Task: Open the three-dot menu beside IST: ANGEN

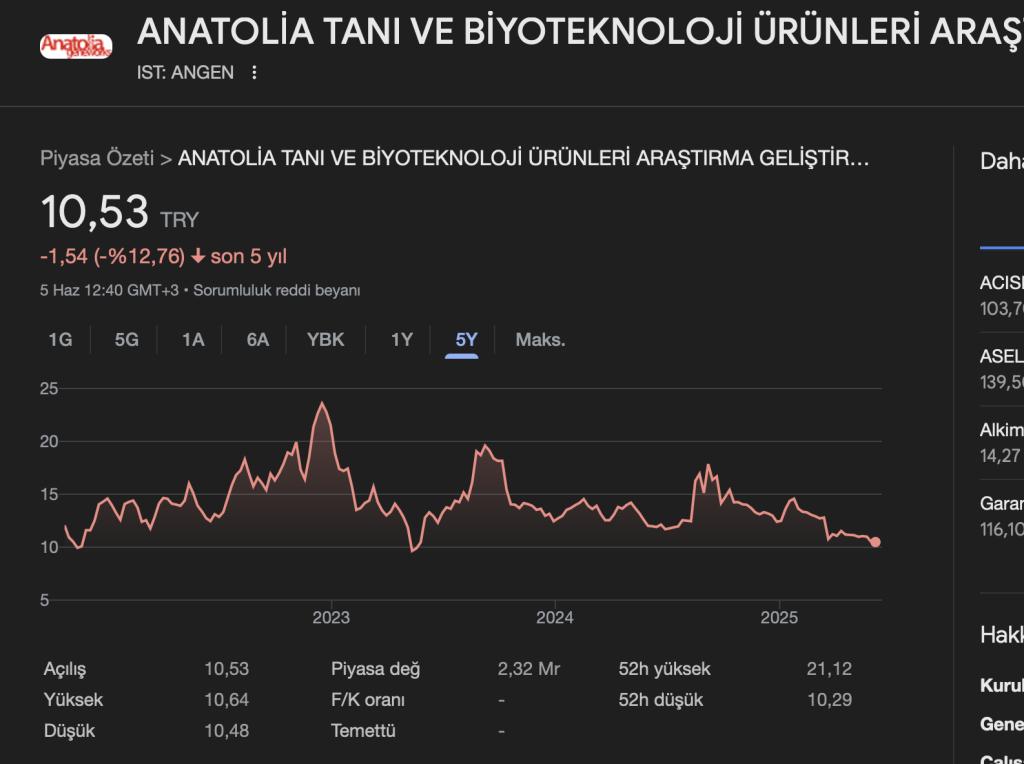Action: click(254, 72)
